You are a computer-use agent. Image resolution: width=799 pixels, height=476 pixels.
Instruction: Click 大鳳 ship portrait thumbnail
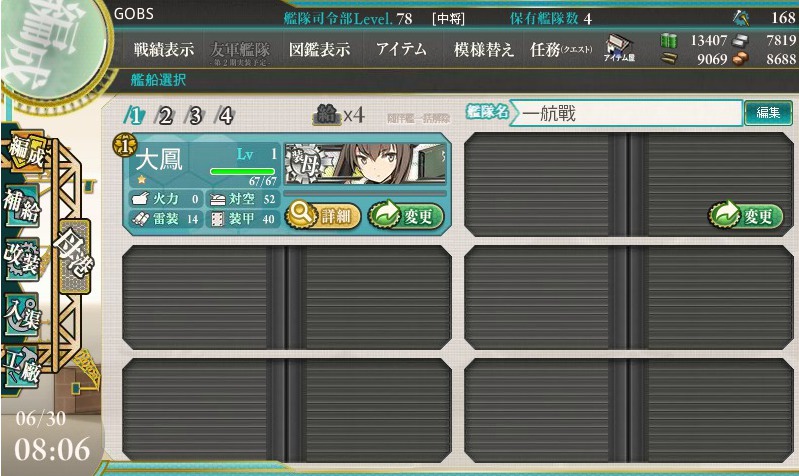(365, 164)
